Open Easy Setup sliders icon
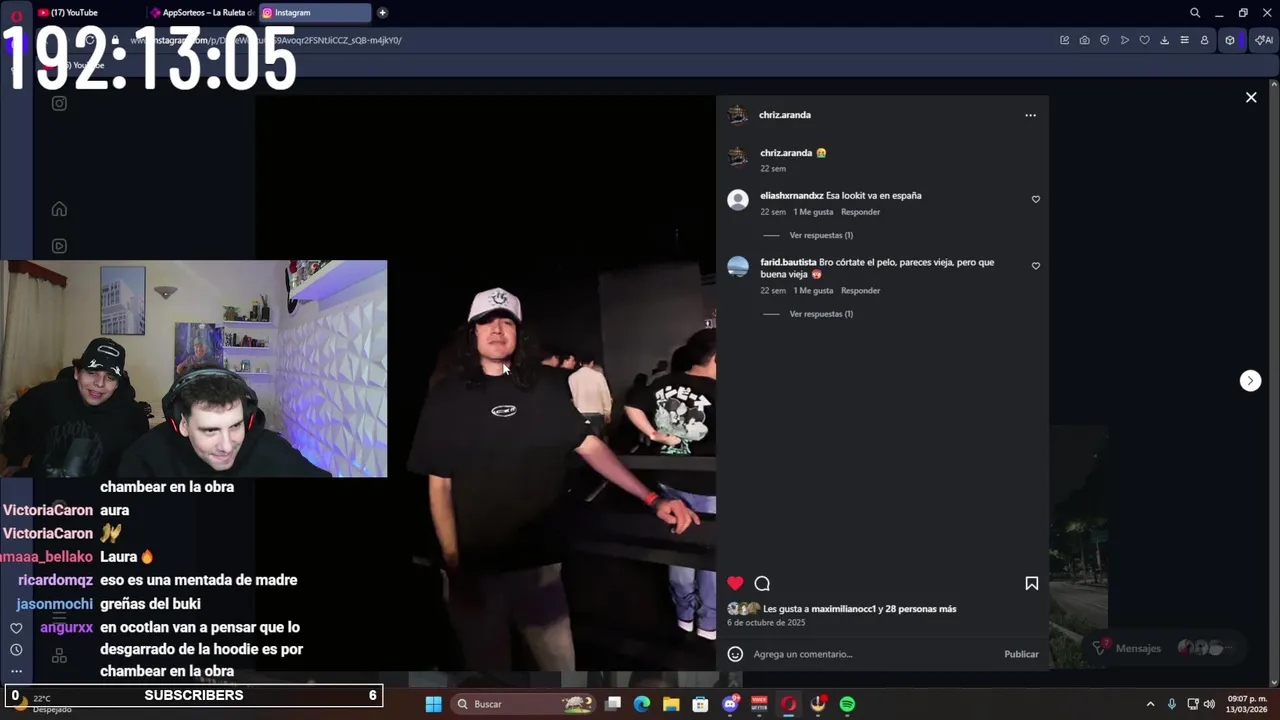The height and width of the screenshot is (720, 1280). (x=1184, y=40)
